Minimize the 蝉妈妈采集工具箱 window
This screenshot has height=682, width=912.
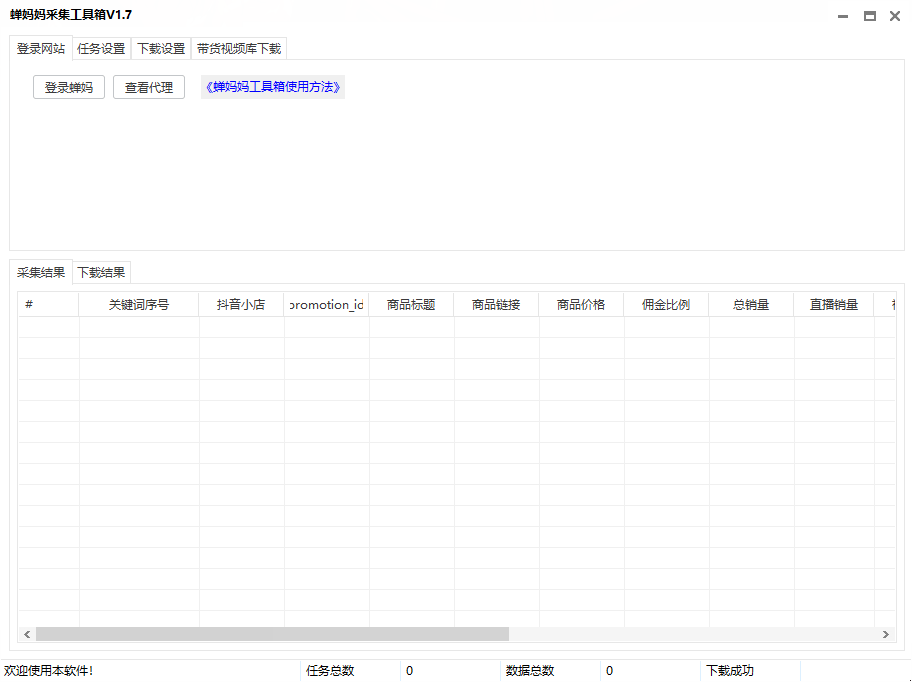click(x=844, y=16)
